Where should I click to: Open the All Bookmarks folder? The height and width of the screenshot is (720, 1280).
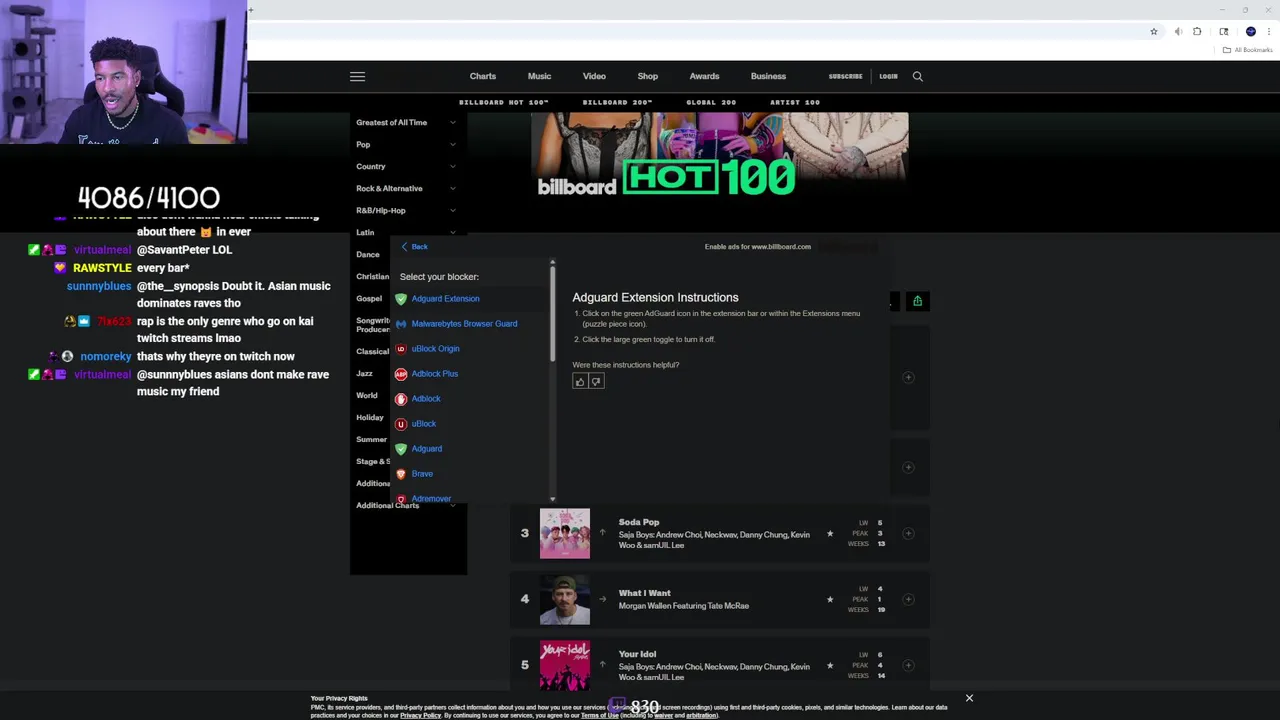[x=1248, y=50]
